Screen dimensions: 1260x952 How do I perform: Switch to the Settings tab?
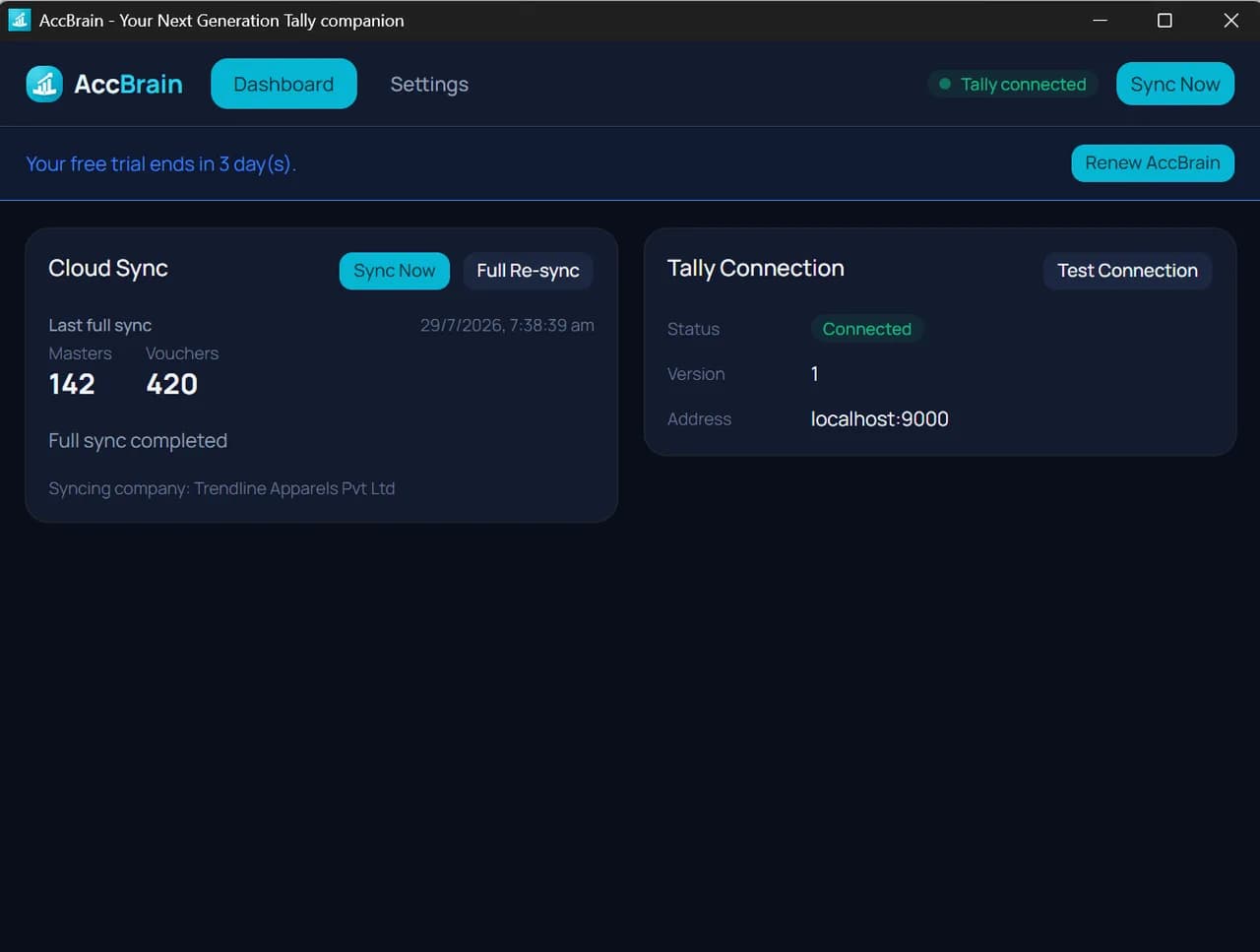click(x=429, y=85)
